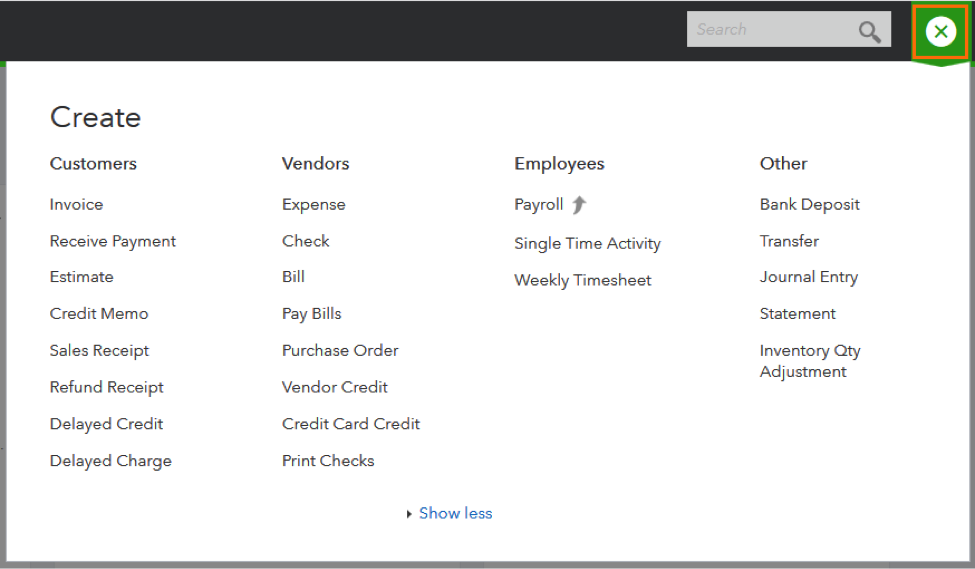This screenshot has height=569, width=975.
Task: Create a new Estimate
Action: point(81,277)
